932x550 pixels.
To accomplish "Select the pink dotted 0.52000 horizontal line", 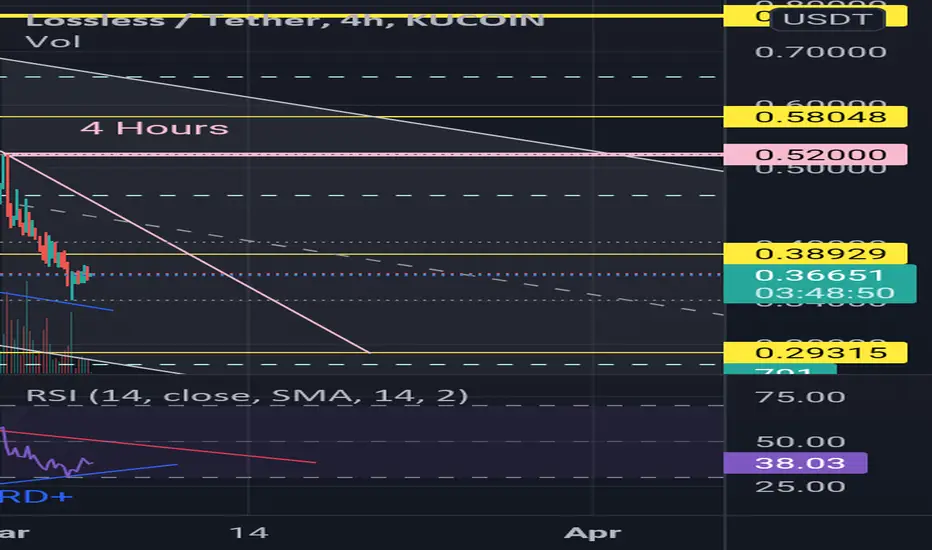I will coord(363,155).
